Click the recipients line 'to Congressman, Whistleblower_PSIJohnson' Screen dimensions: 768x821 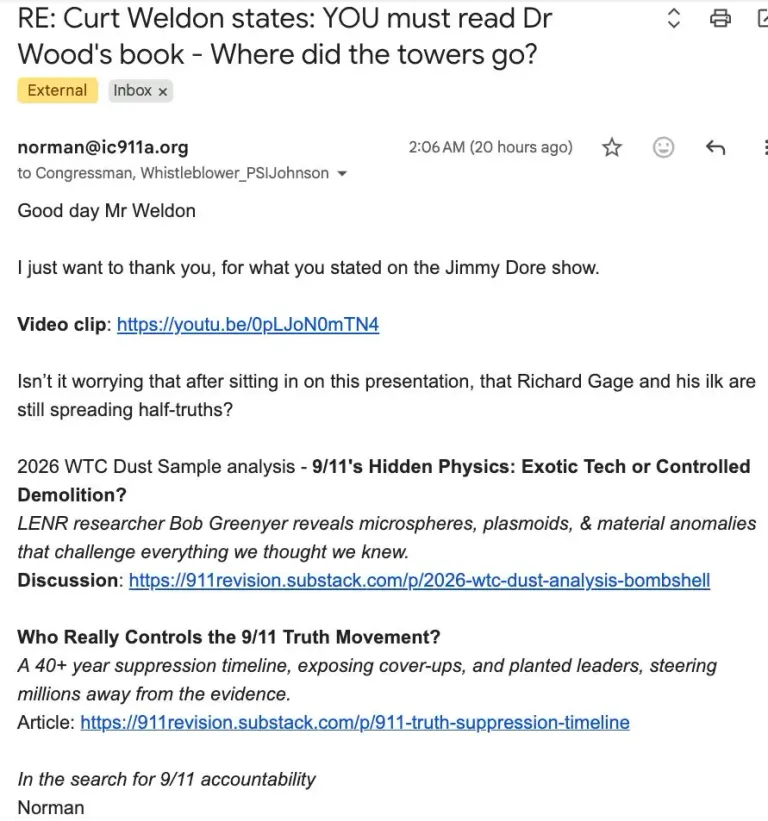173,173
